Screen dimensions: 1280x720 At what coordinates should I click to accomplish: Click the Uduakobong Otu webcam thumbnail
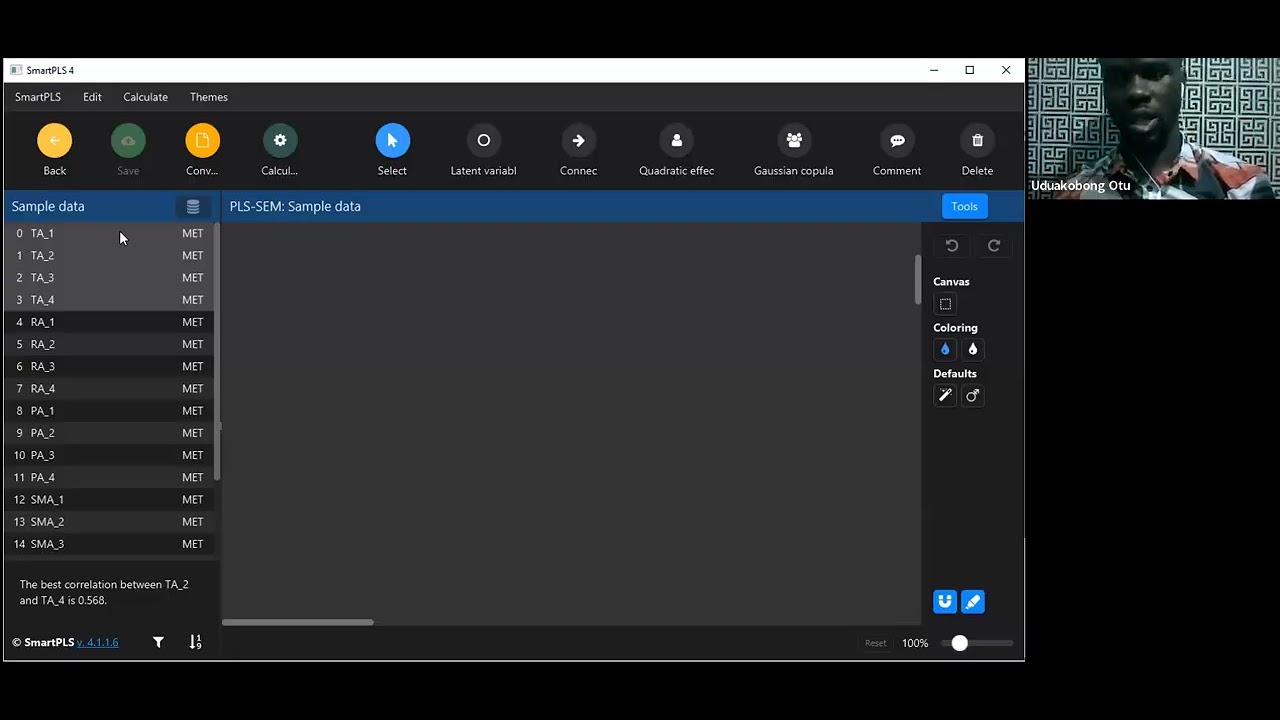click(1153, 128)
